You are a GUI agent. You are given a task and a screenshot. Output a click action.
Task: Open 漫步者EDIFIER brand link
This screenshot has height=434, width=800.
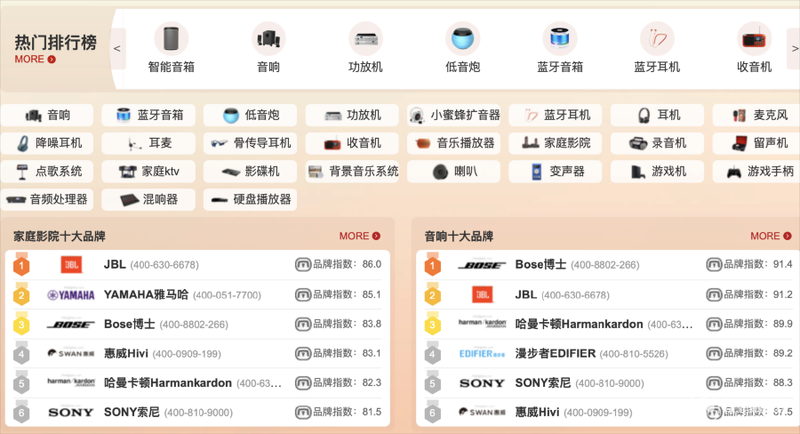point(555,353)
